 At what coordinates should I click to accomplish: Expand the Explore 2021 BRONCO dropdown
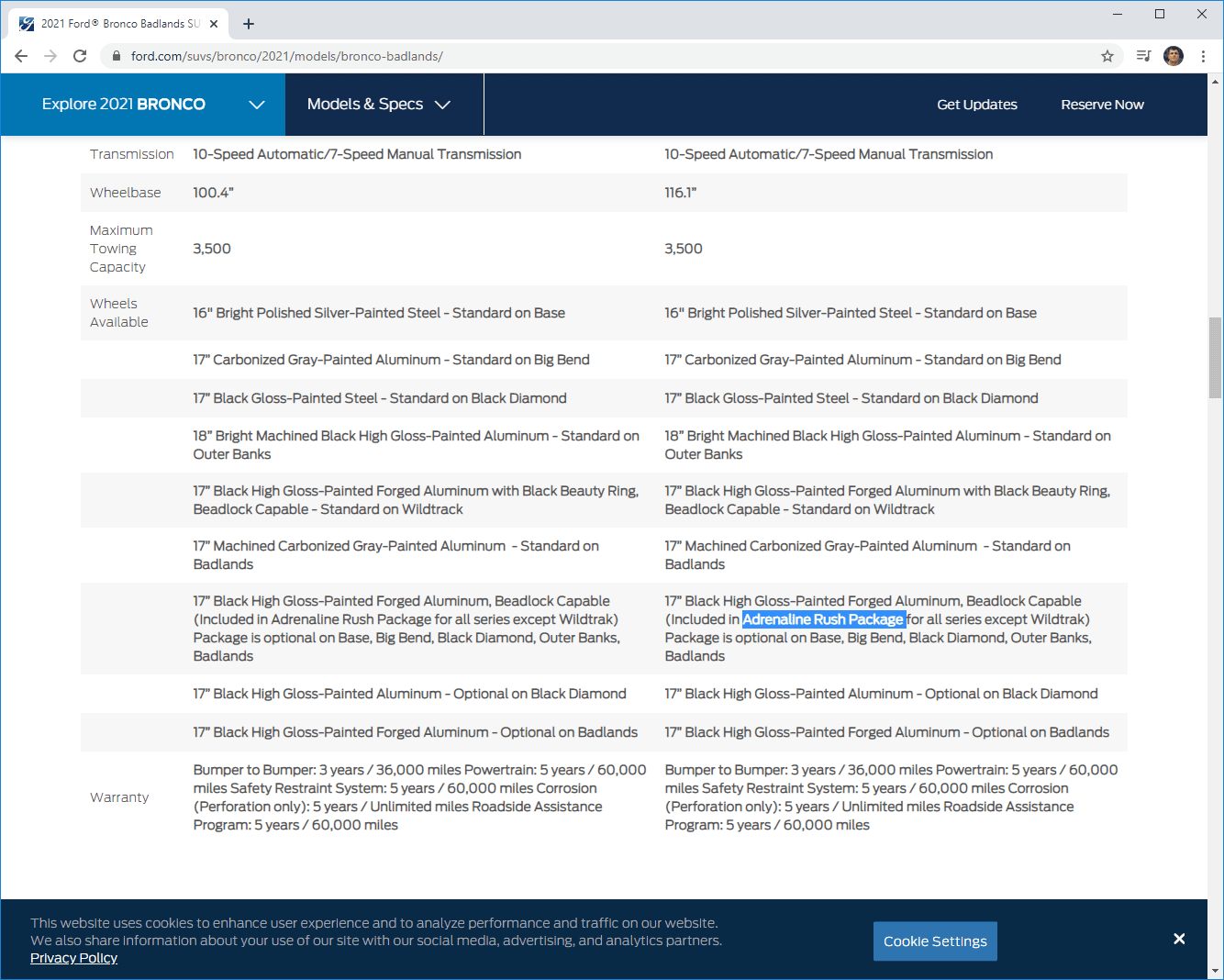pos(143,105)
